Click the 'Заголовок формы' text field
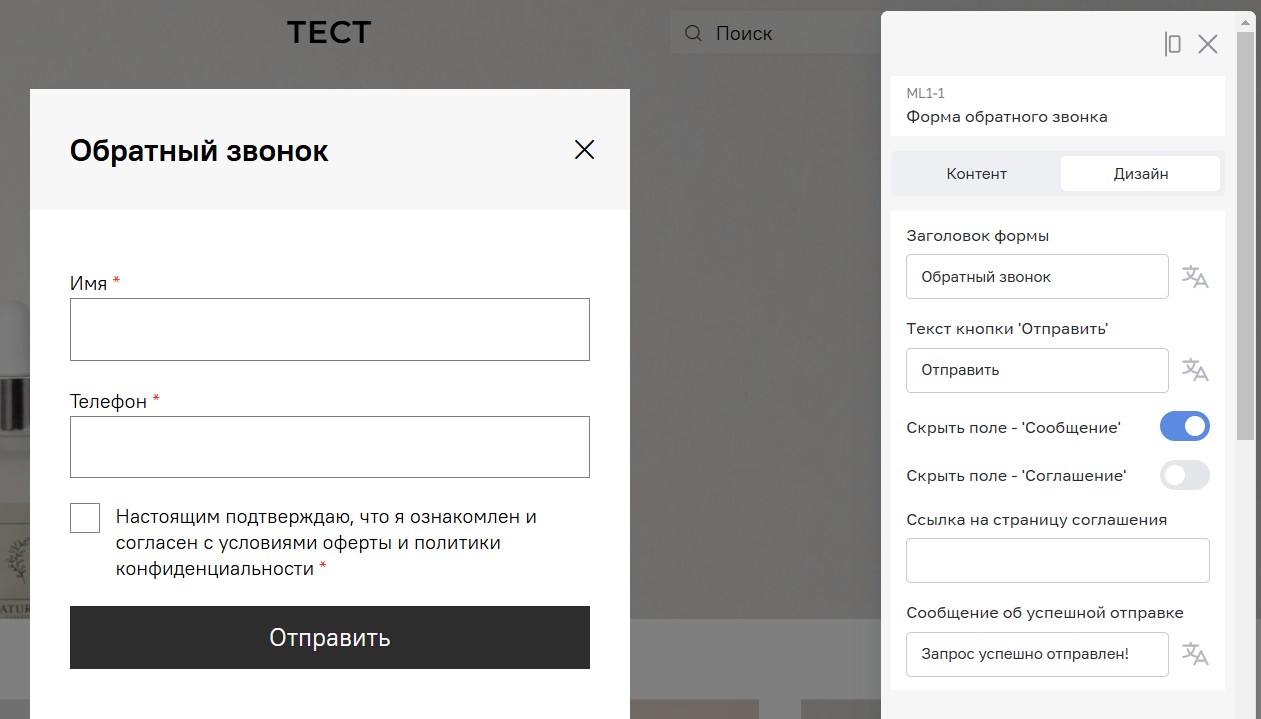 pos(1037,276)
